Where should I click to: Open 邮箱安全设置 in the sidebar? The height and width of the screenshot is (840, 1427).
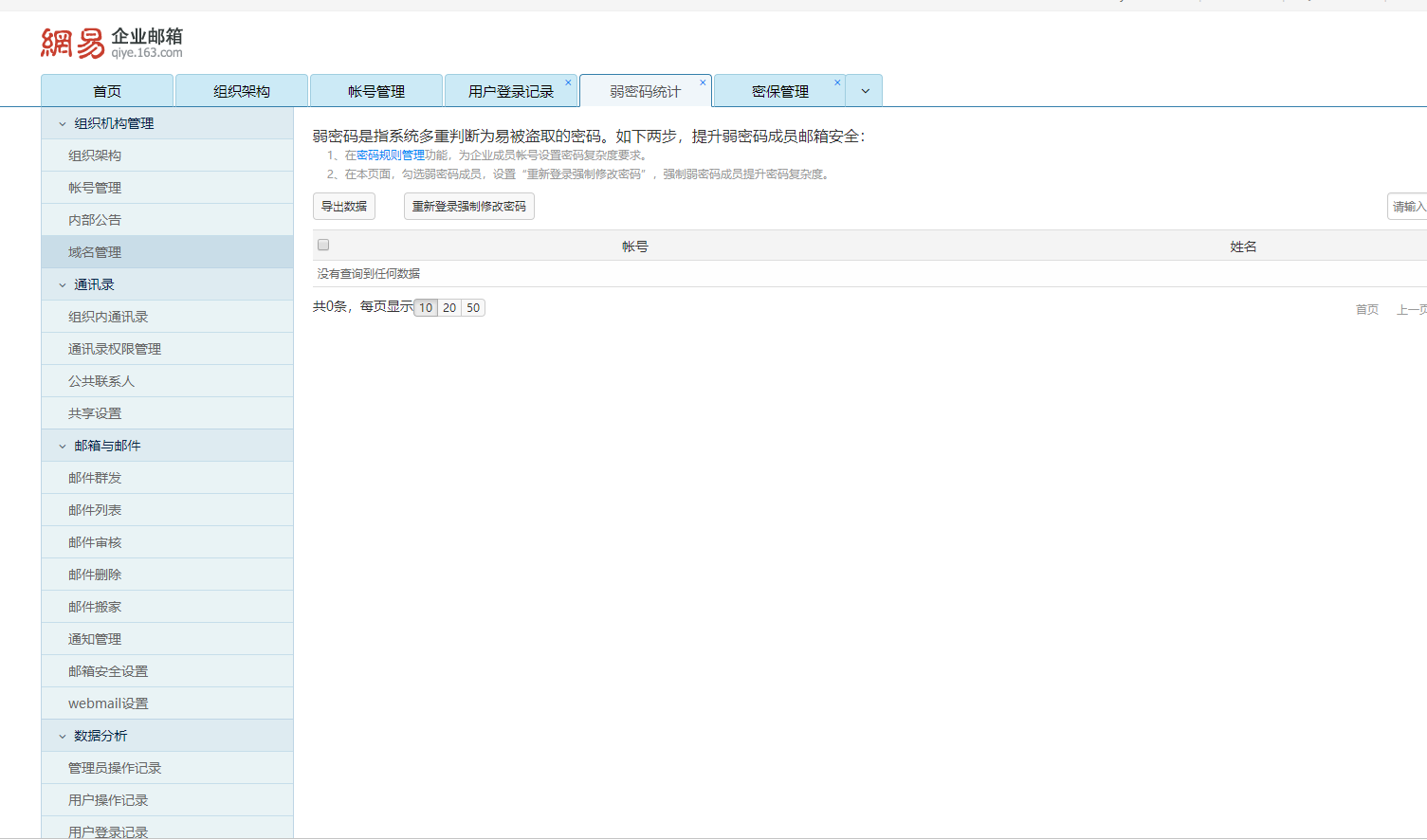coord(108,671)
